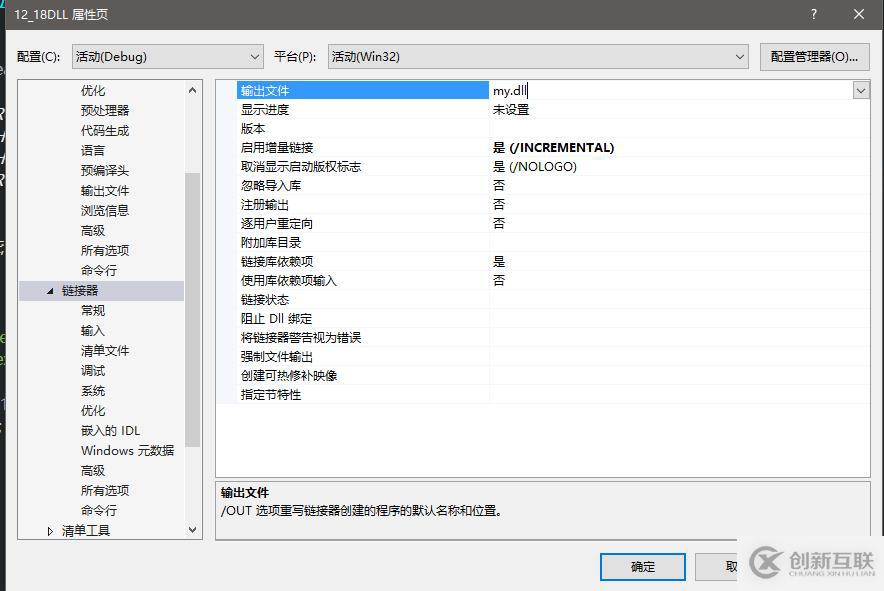Select 清单文件 under 链接器
This screenshot has height=591, width=884.
[x=105, y=351]
